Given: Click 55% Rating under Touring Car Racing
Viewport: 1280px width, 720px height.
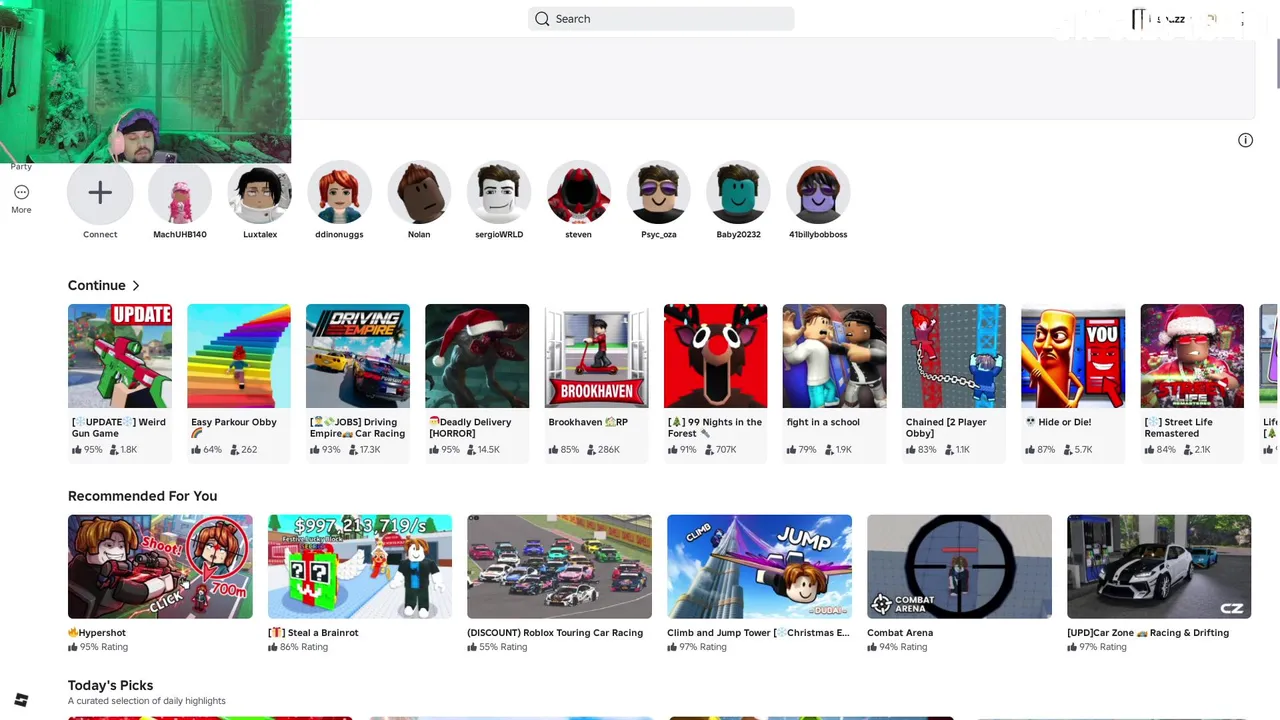Looking at the screenshot, I should [497, 647].
